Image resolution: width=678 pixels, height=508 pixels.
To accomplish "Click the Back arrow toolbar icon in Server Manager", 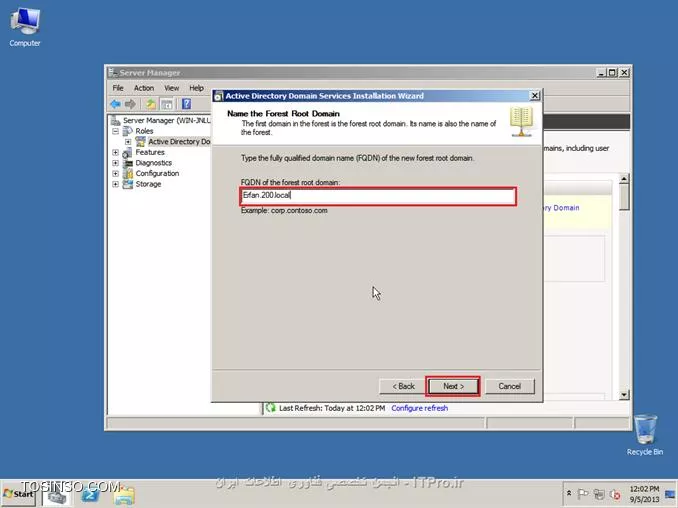I will [x=115, y=104].
